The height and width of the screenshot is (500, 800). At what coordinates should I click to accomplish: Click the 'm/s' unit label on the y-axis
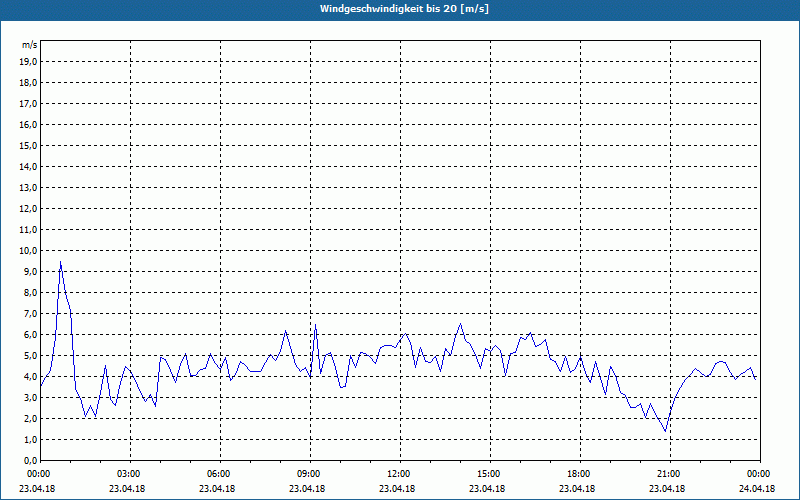30,45
